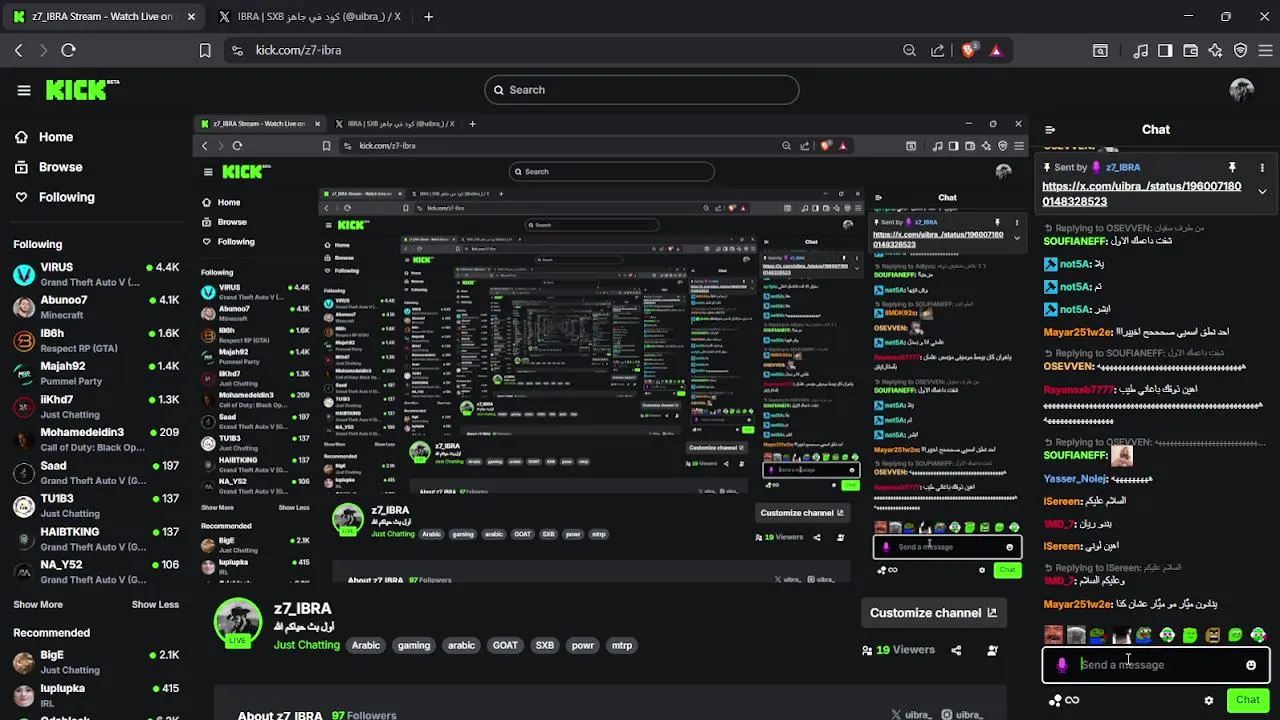1280x720 pixels.
Task: Click the three-dots points icon under the chat input
Action: click(x=1054, y=701)
